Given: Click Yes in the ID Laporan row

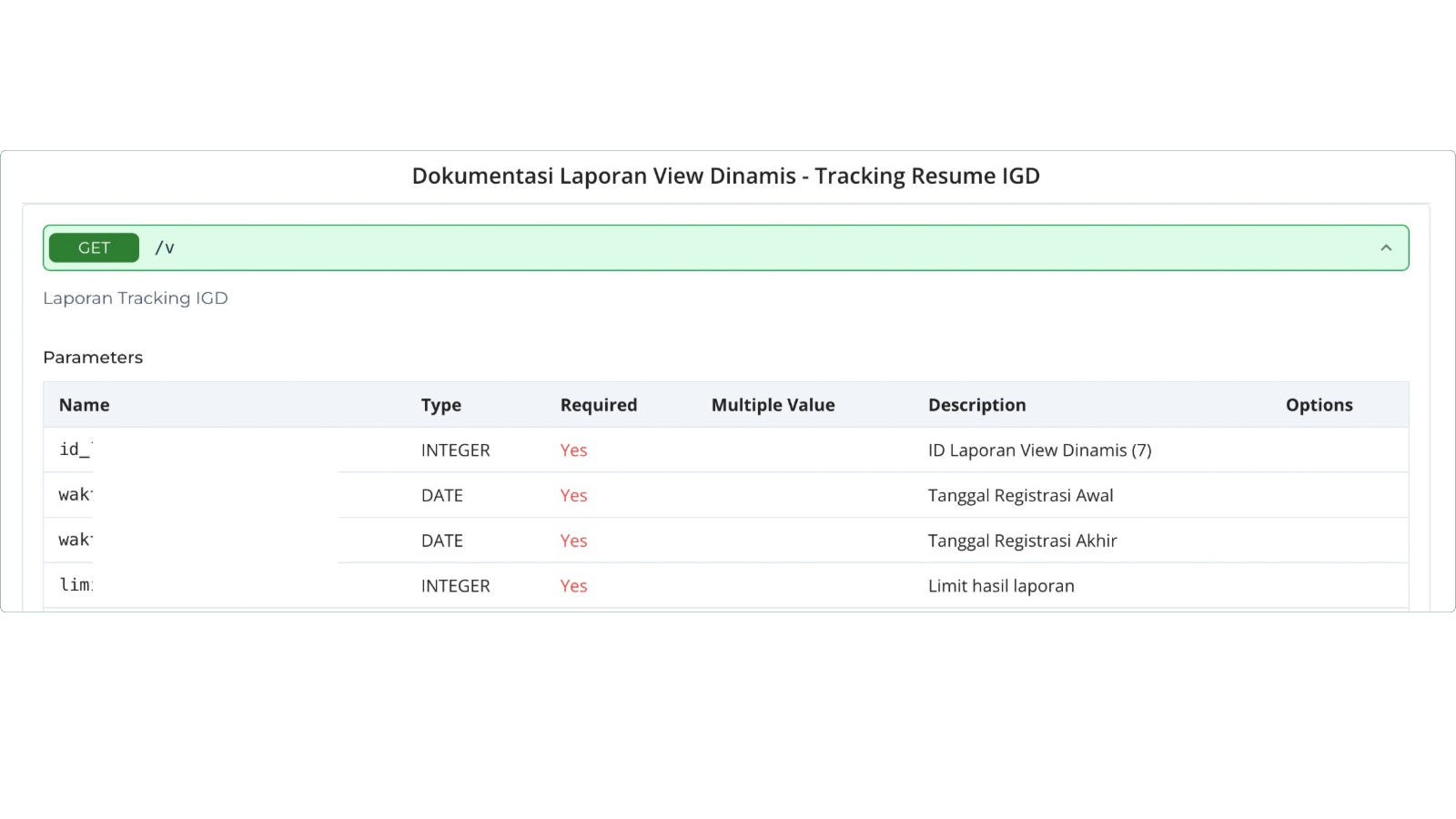Looking at the screenshot, I should [574, 450].
